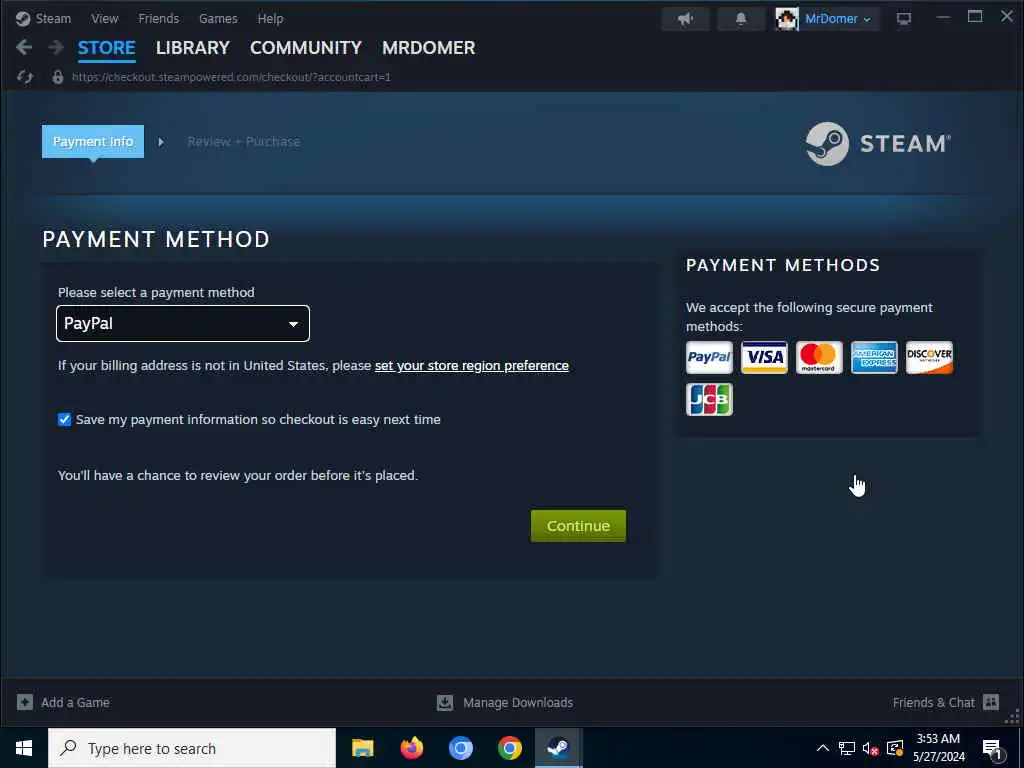Click the Manage Downloads tray icon
Image resolution: width=1024 pixels, height=768 pixels.
pos(445,702)
